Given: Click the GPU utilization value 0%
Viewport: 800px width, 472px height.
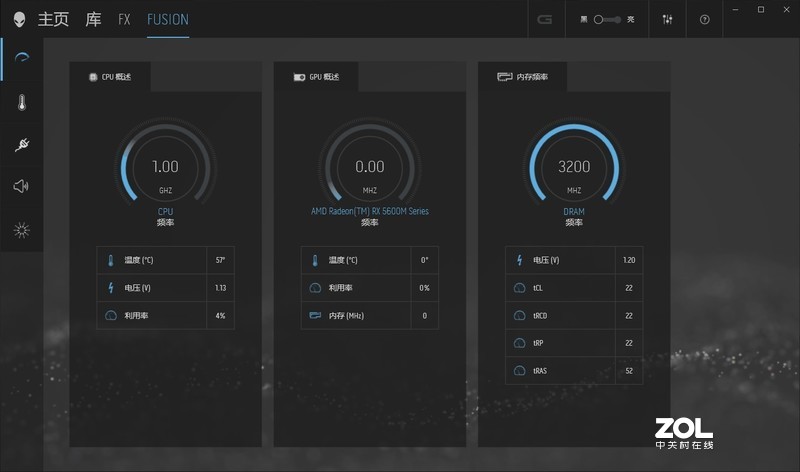Looking at the screenshot, I should (x=424, y=288).
